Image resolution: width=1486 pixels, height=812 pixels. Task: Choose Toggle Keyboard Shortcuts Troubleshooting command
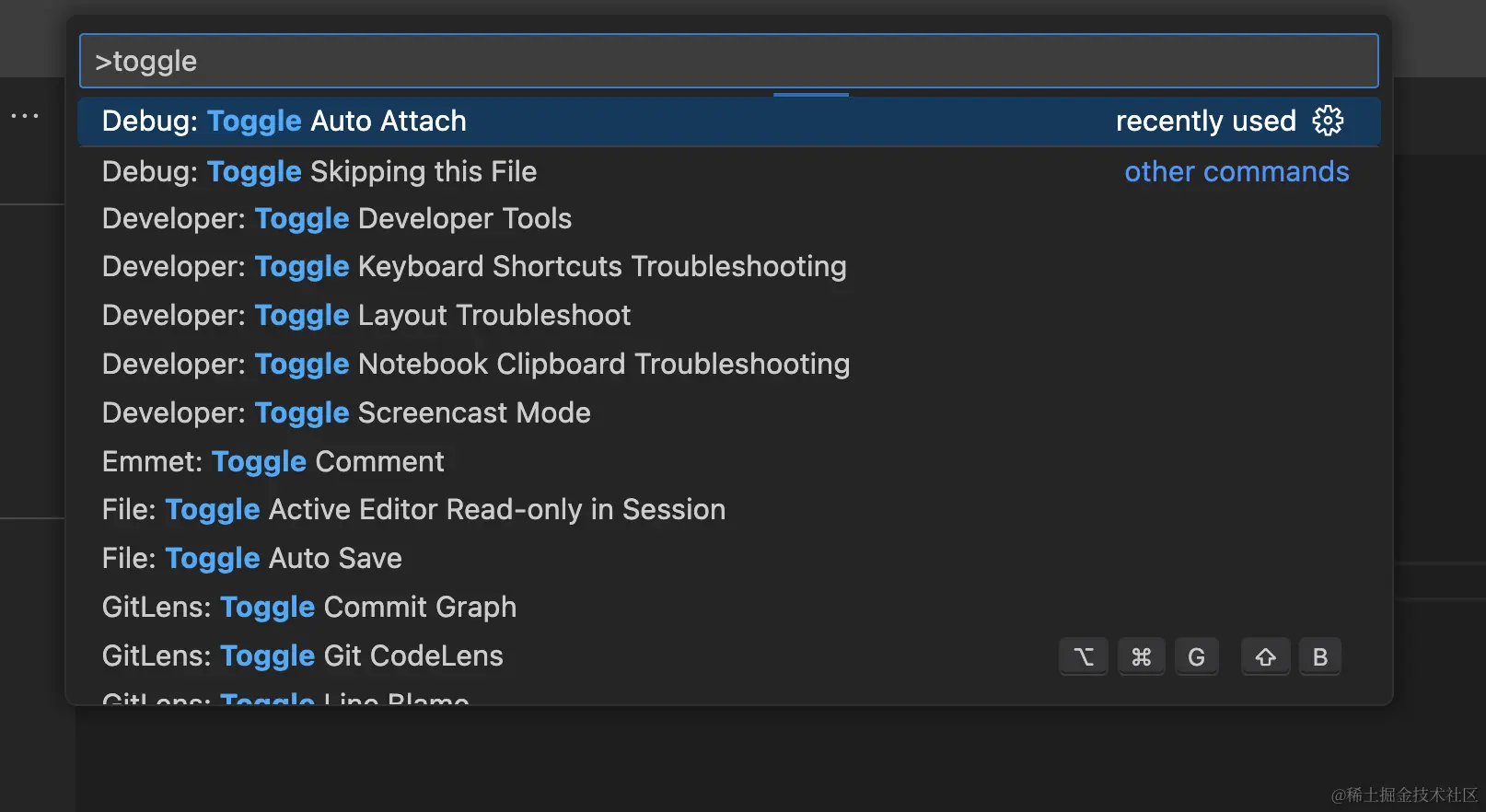click(474, 267)
